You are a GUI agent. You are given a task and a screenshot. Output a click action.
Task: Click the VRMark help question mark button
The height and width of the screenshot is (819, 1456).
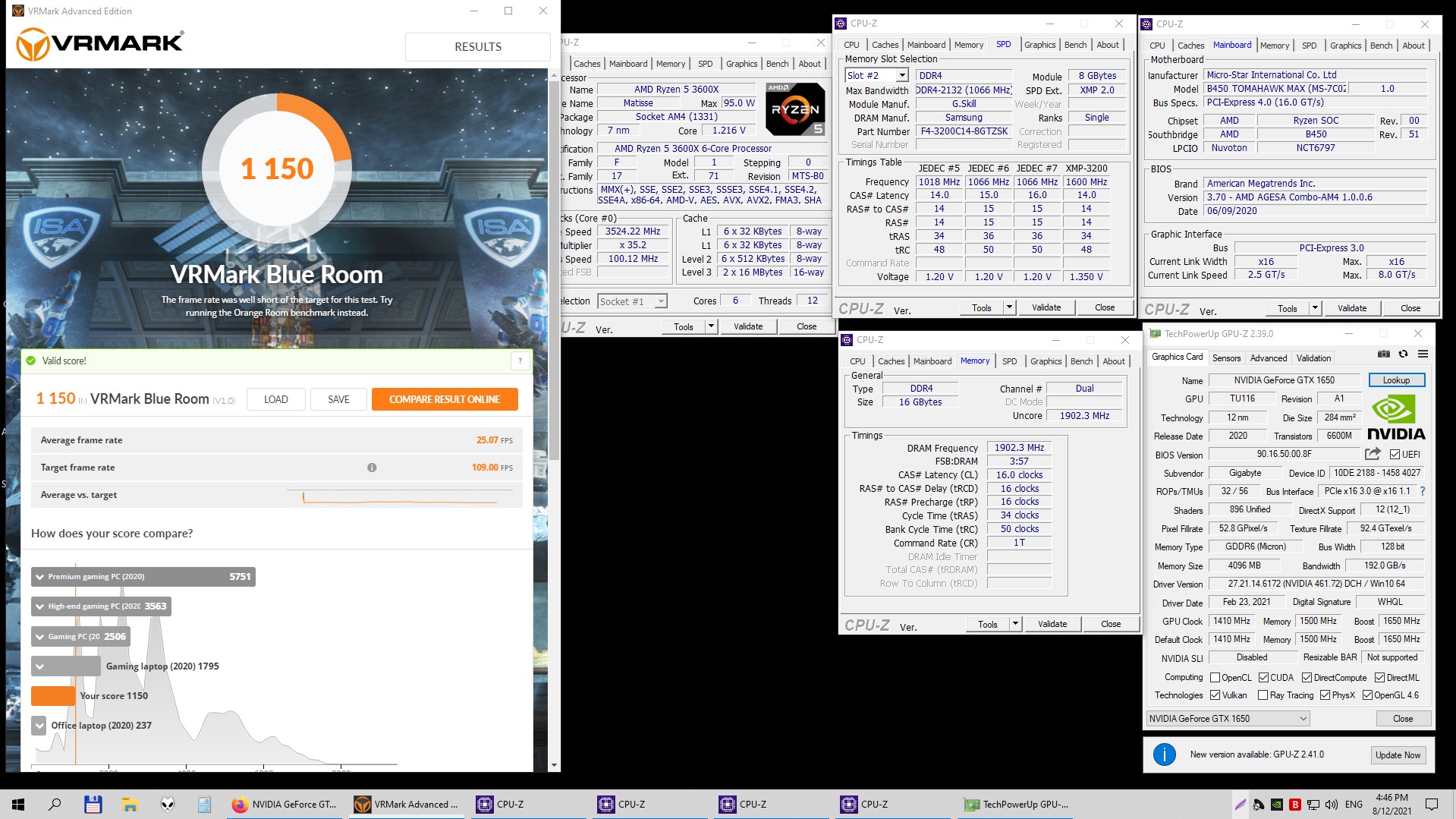tap(520, 361)
